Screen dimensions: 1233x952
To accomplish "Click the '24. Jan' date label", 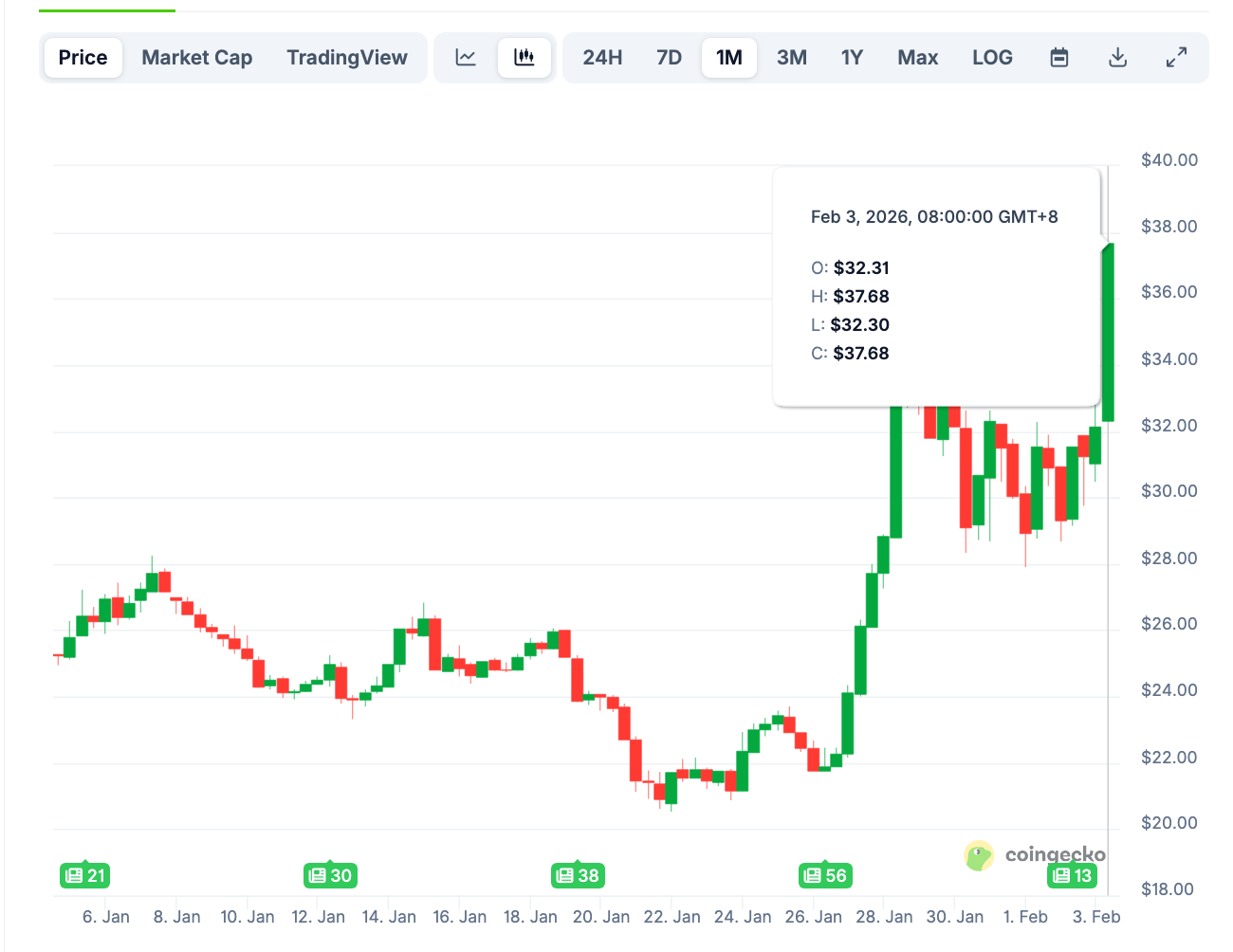I will point(743,917).
